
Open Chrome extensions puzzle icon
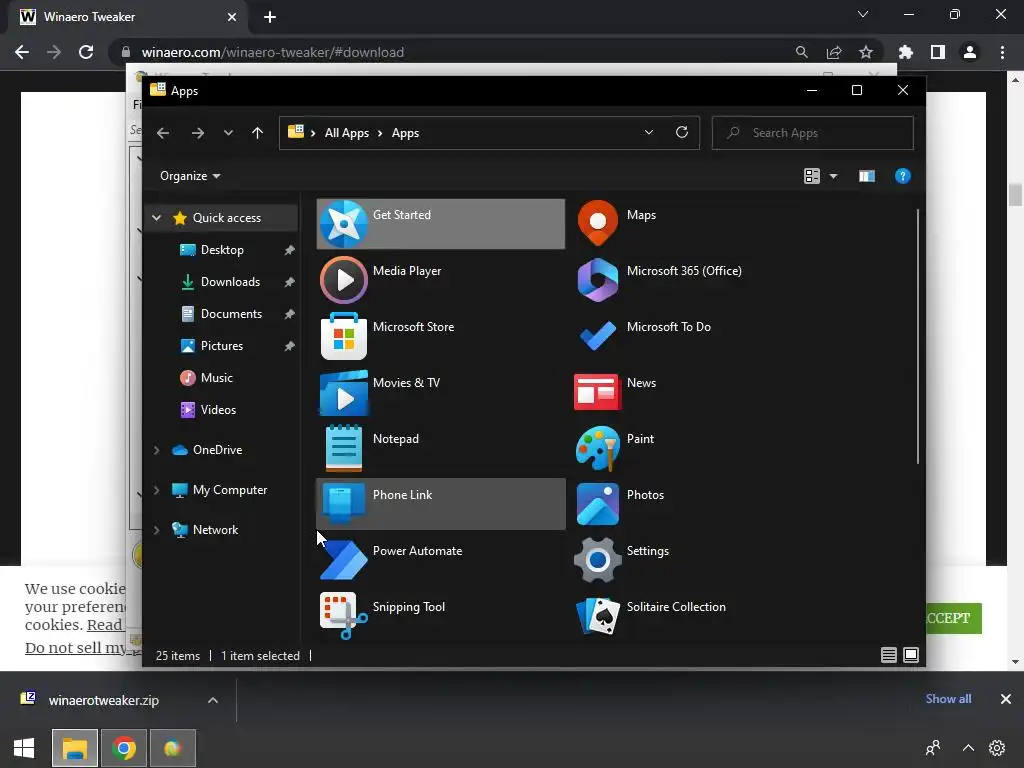click(x=905, y=52)
